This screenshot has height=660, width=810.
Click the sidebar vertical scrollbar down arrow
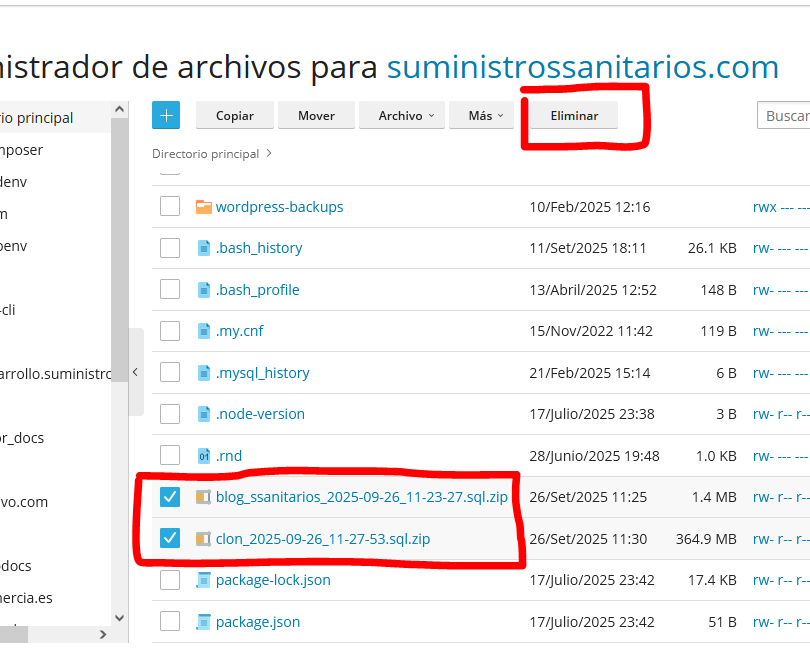pyautogui.click(x=120, y=619)
